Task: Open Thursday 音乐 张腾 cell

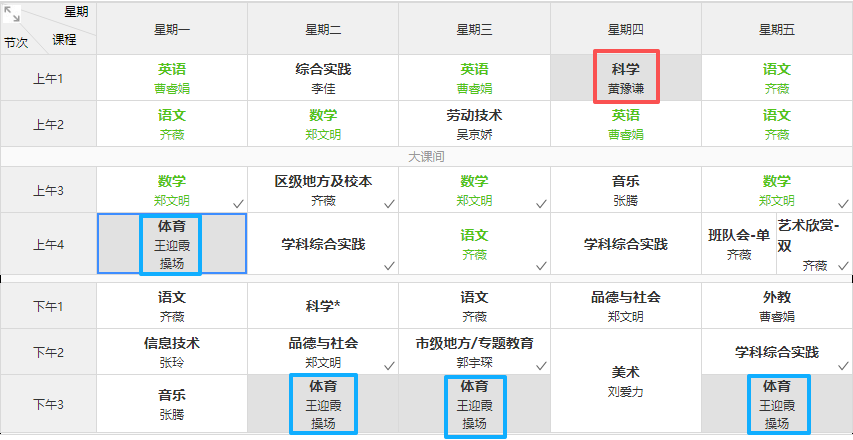Action: (x=626, y=190)
